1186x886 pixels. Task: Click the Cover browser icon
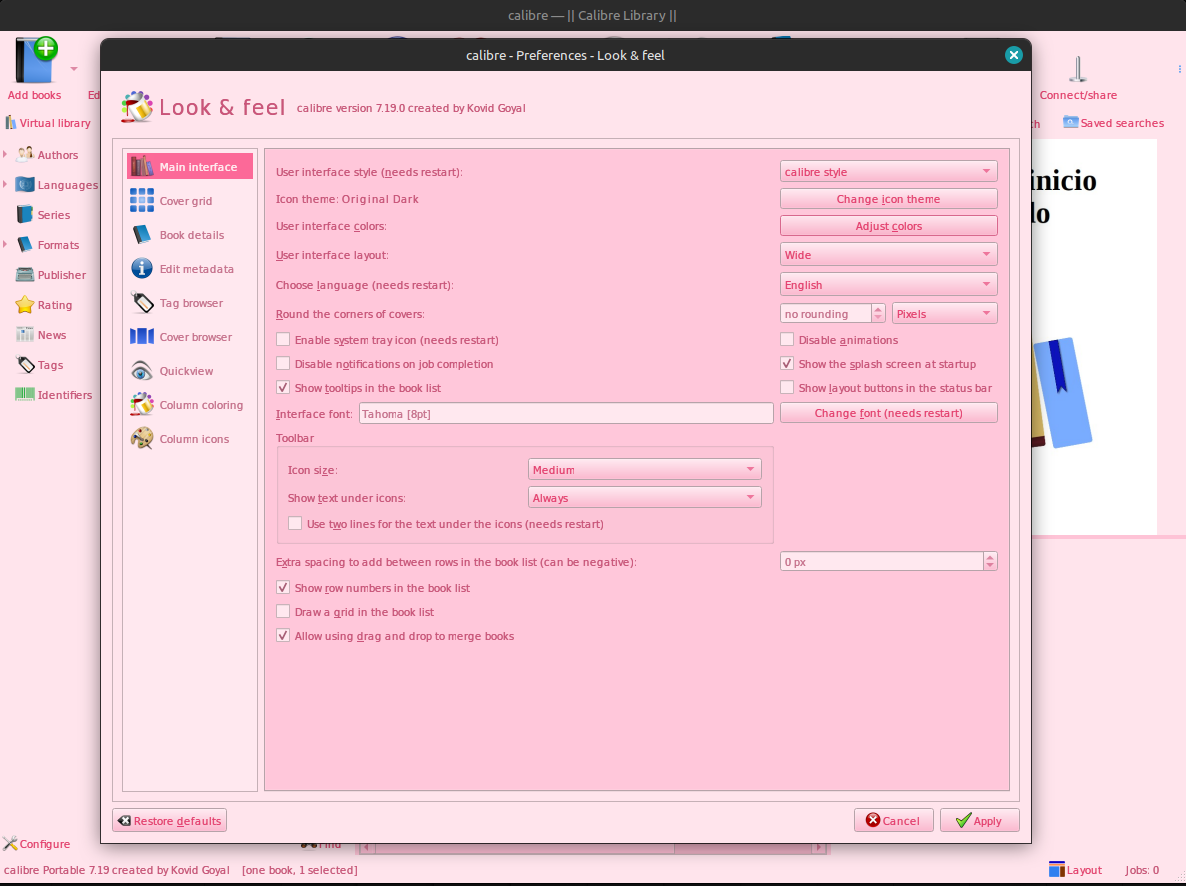pyautogui.click(x=141, y=337)
